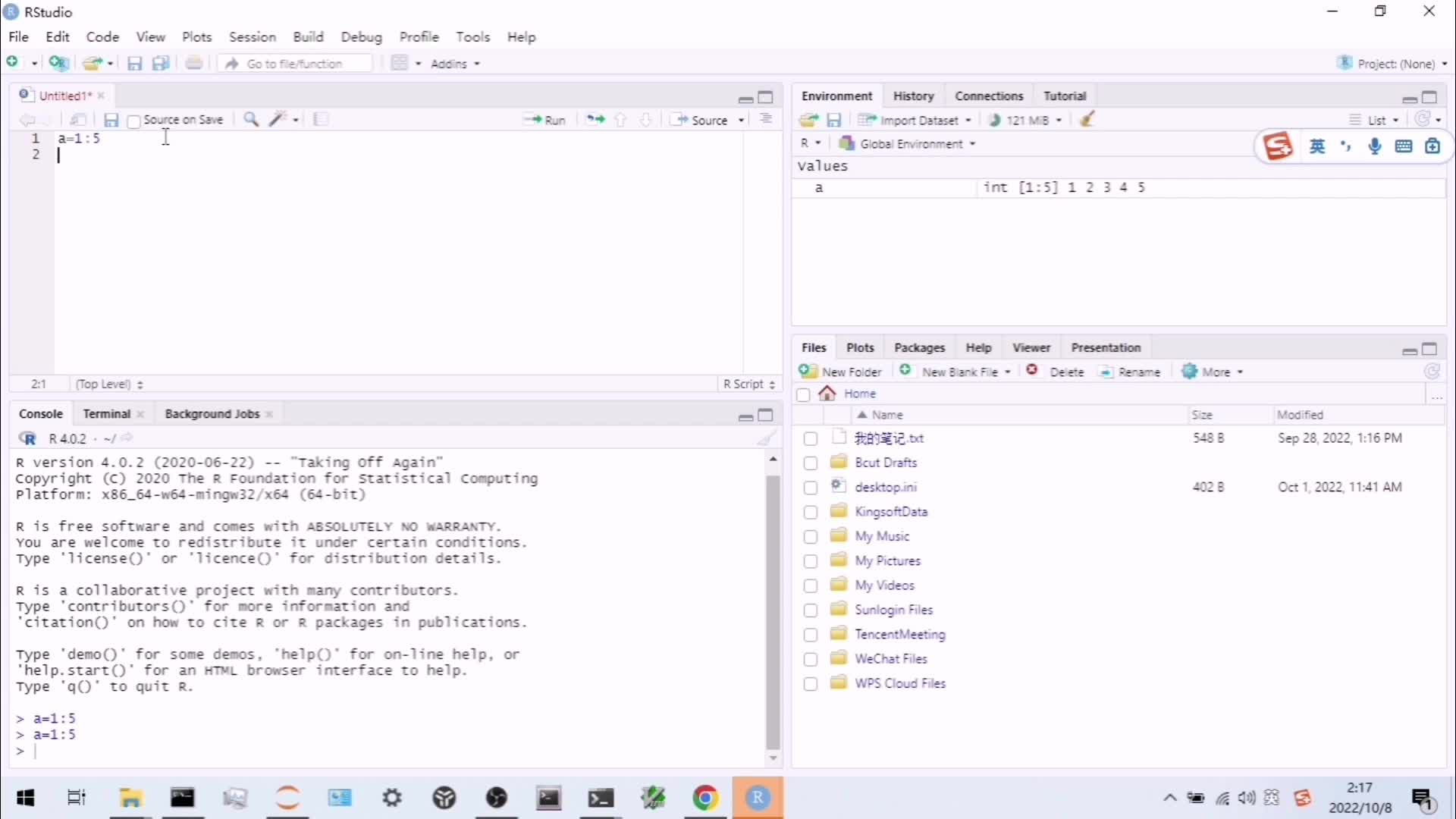Load a workspace in the Environment pane
The image size is (1456, 819).
(x=808, y=120)
